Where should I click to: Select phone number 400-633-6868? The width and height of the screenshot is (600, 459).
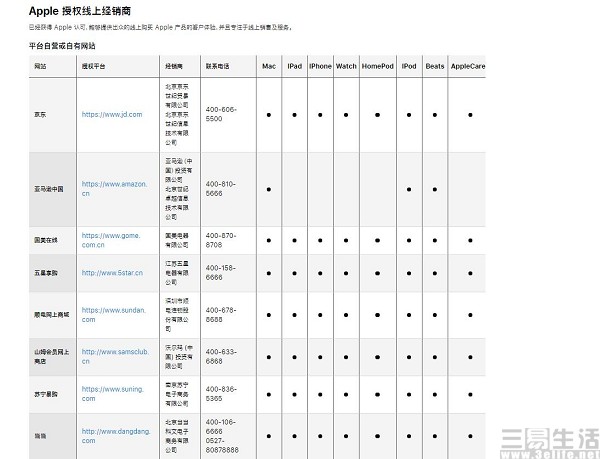tap(221, 356)
